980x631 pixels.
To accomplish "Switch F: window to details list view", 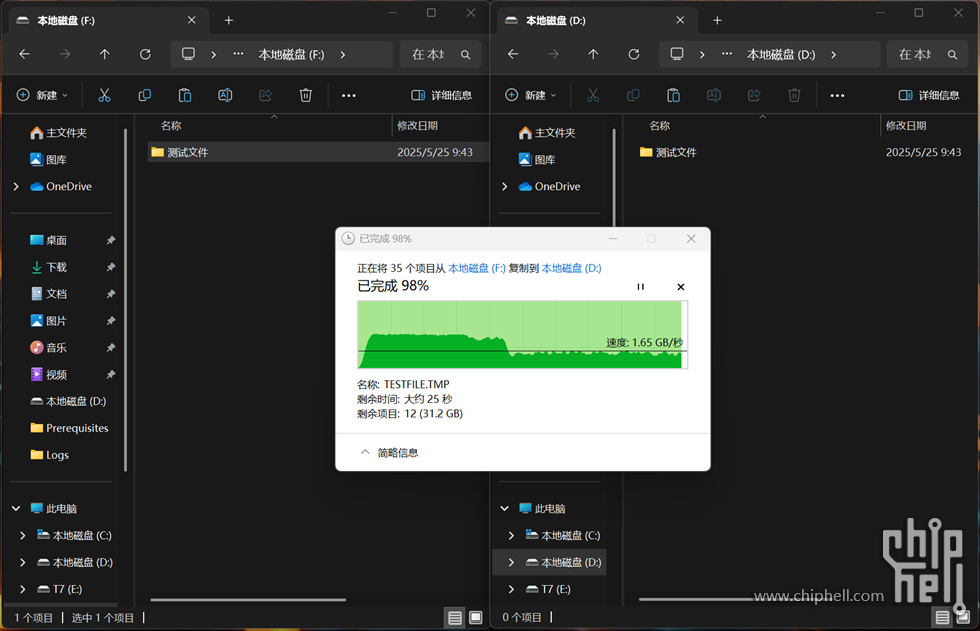I will coord(455,618).
